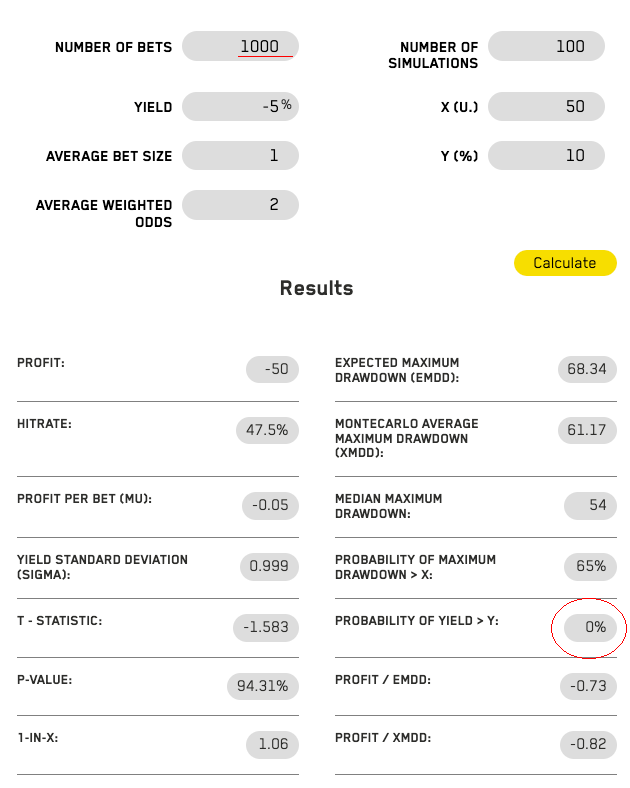Click the Y (%) input field
630x788 pixels.
tap(547, 155)
